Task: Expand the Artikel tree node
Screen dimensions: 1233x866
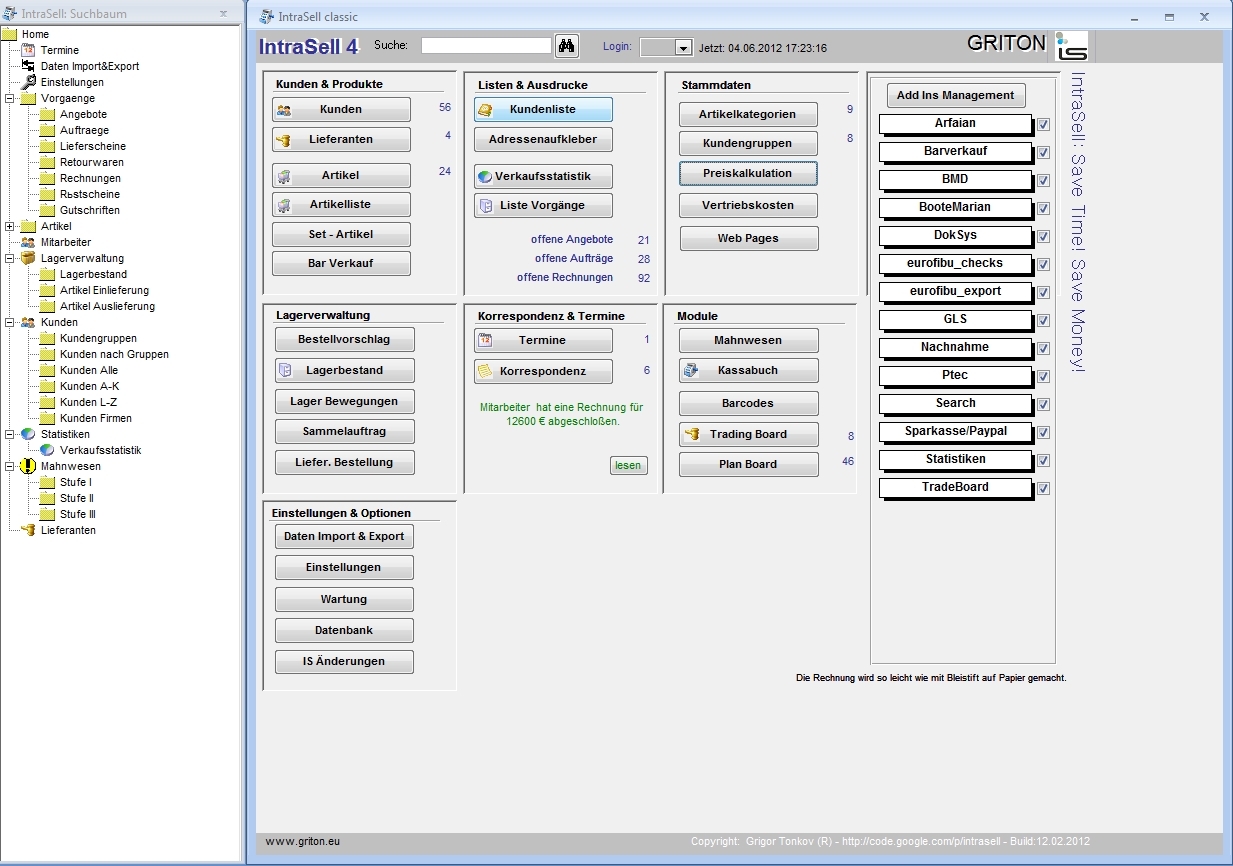Action: (x=9, y=226)
